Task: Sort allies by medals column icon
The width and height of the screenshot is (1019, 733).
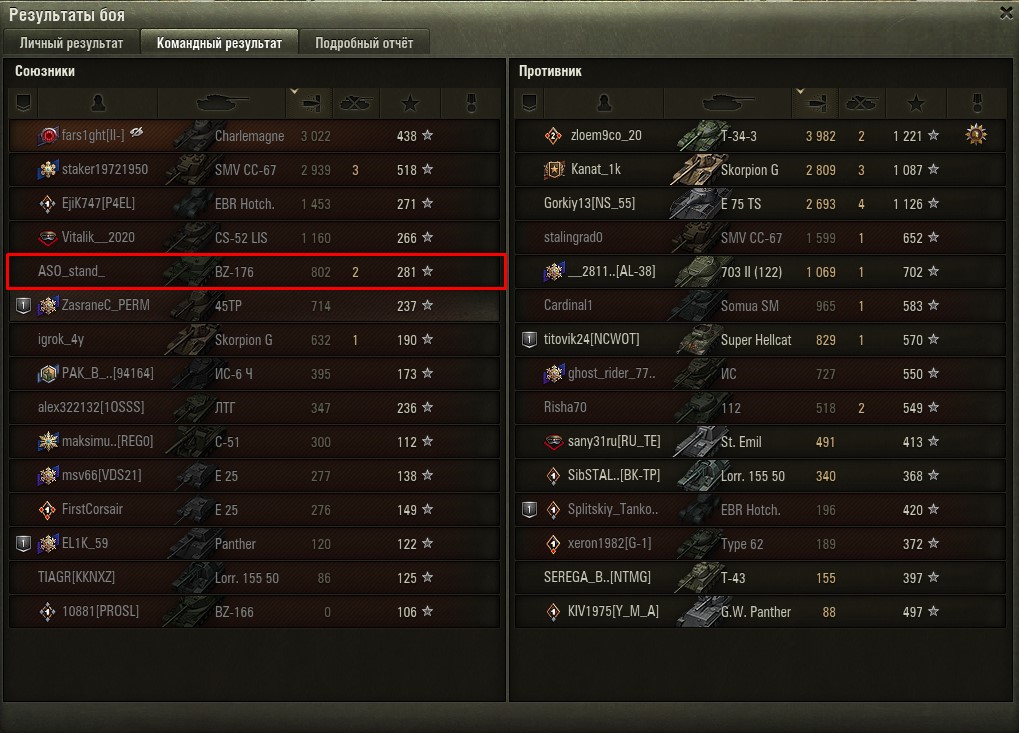Action: 471,103
